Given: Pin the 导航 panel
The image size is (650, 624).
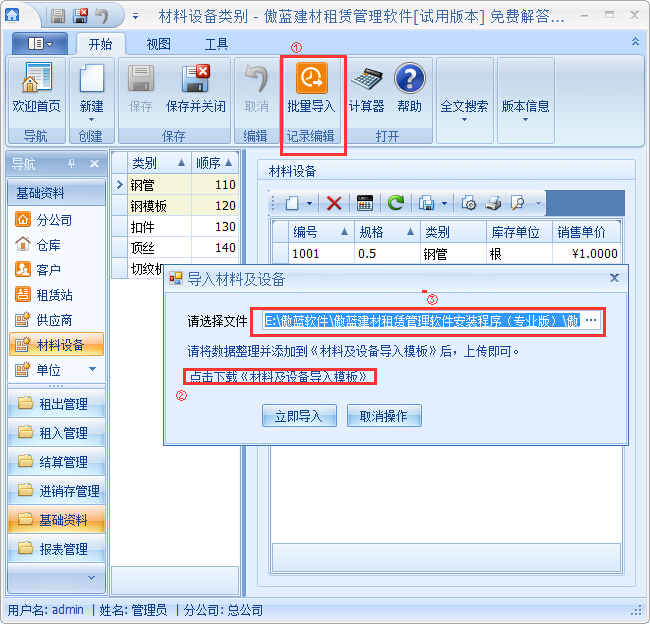Looking at the screenshot, I should click(72, 164).
